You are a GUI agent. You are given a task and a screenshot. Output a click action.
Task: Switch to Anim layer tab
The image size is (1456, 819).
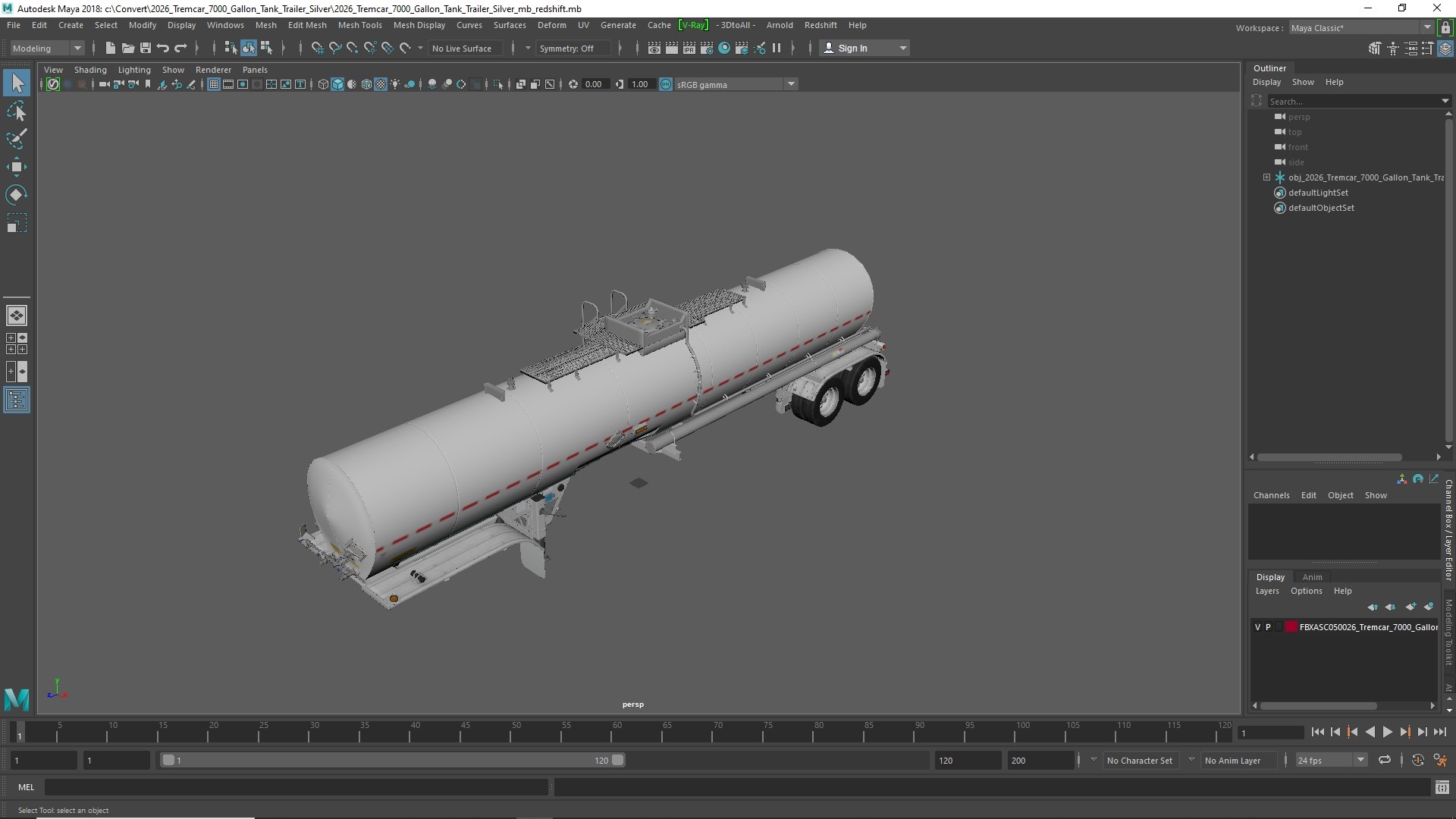(x=1312, y=577)
